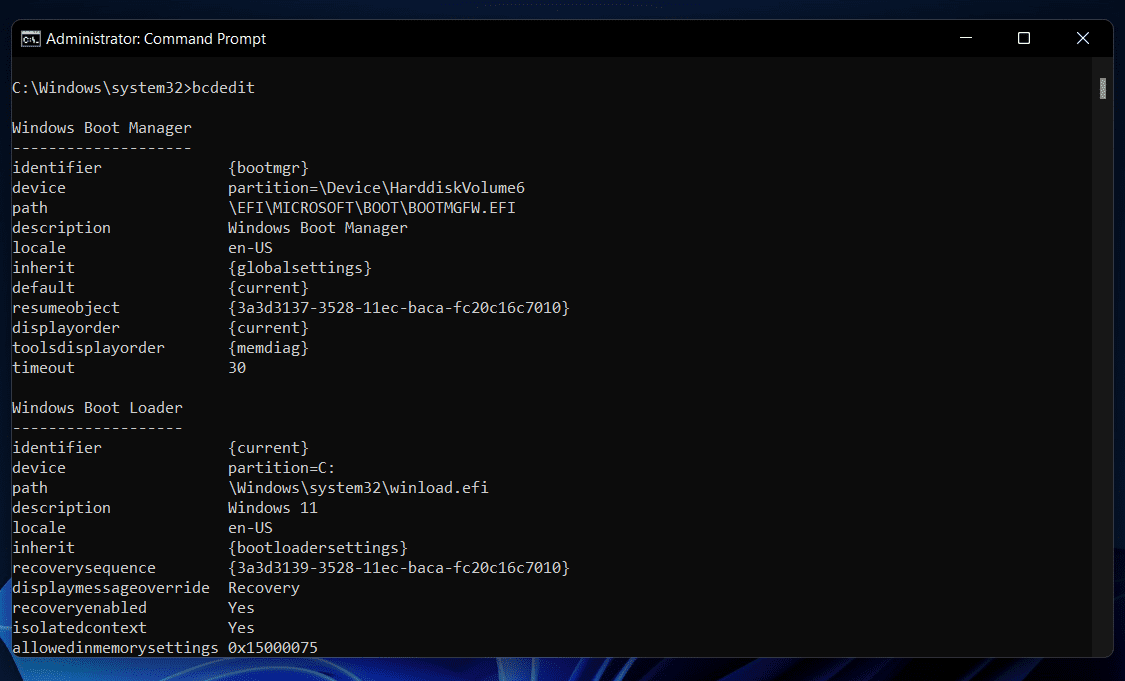
Task: Click the vertical scrollbar thumb
Action: tap(1102, 88)
